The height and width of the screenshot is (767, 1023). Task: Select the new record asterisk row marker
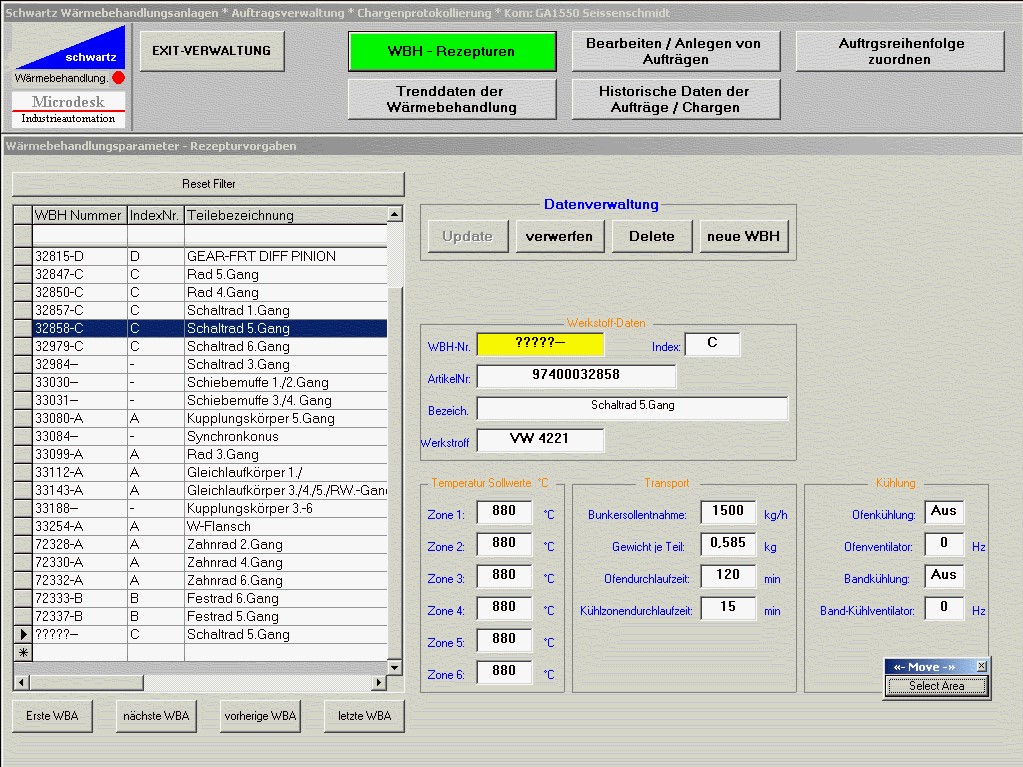pyautogui.click(x=23, y=652)
